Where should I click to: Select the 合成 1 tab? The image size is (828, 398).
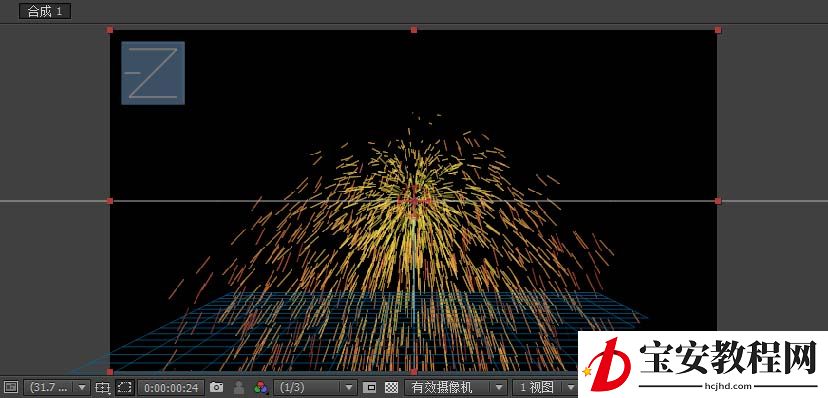click(45, 11)
